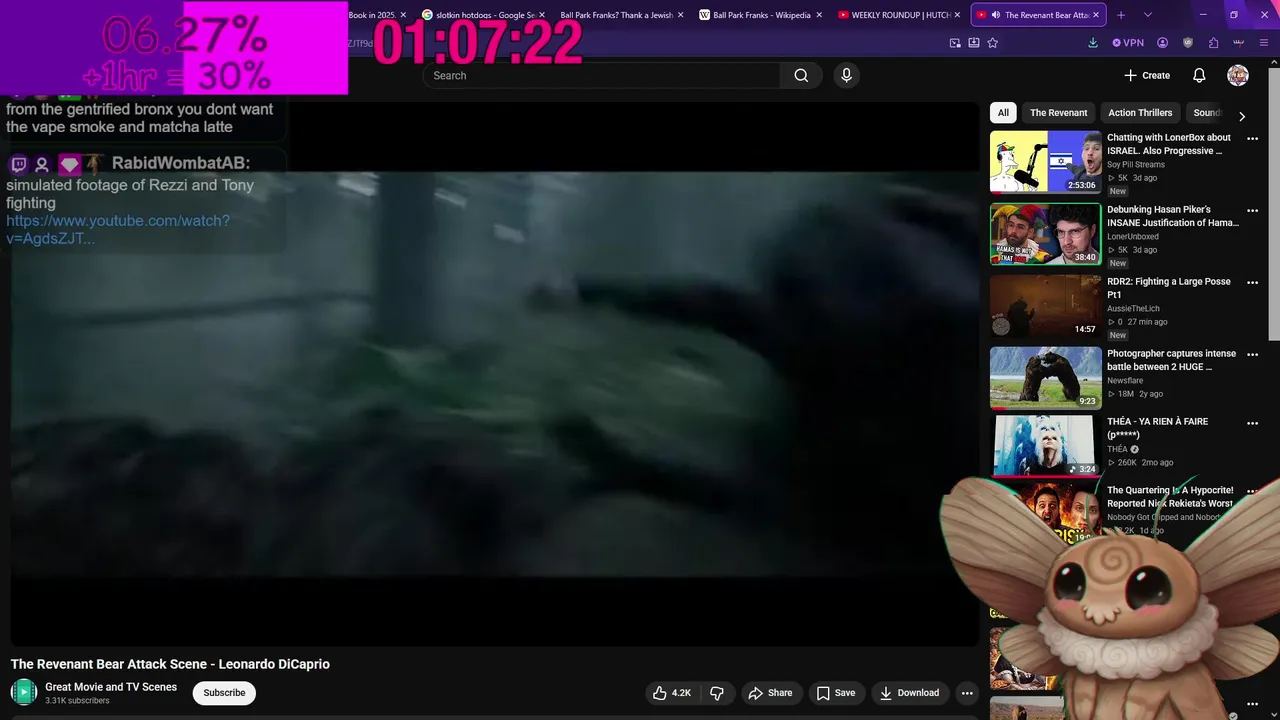1280x720 pixels.
Task: Close the Ball Park Franks Wikipedia tab
Action: click(x=819, y=15)
